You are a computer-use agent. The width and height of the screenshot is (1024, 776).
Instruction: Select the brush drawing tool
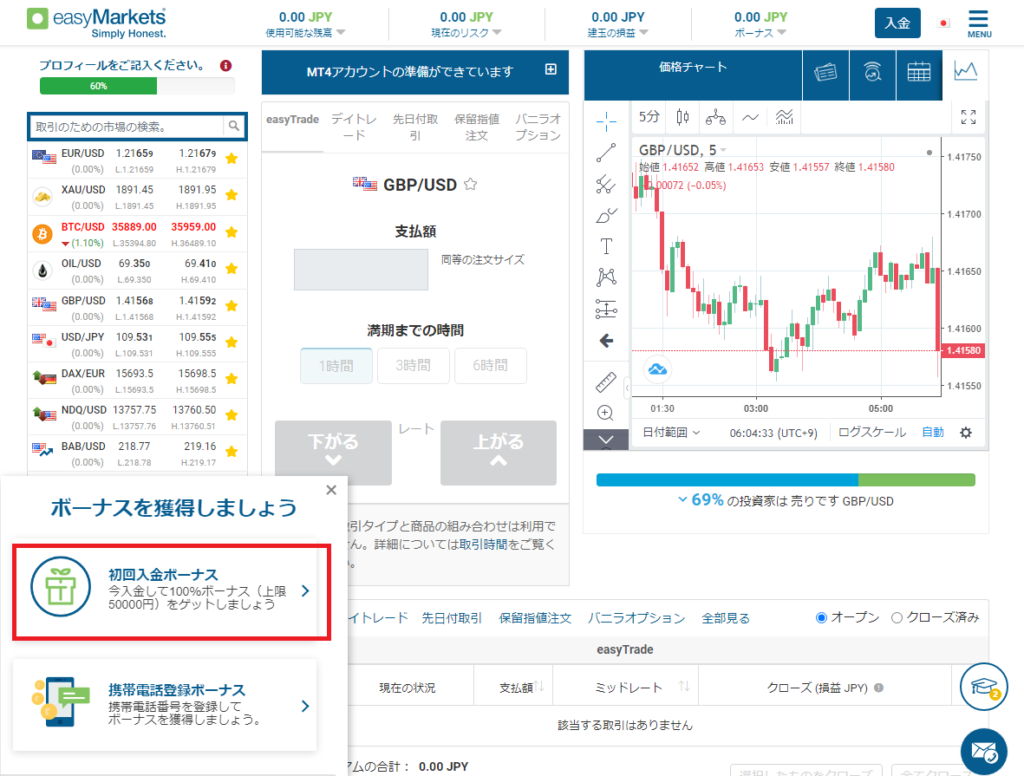coord(606,216)
